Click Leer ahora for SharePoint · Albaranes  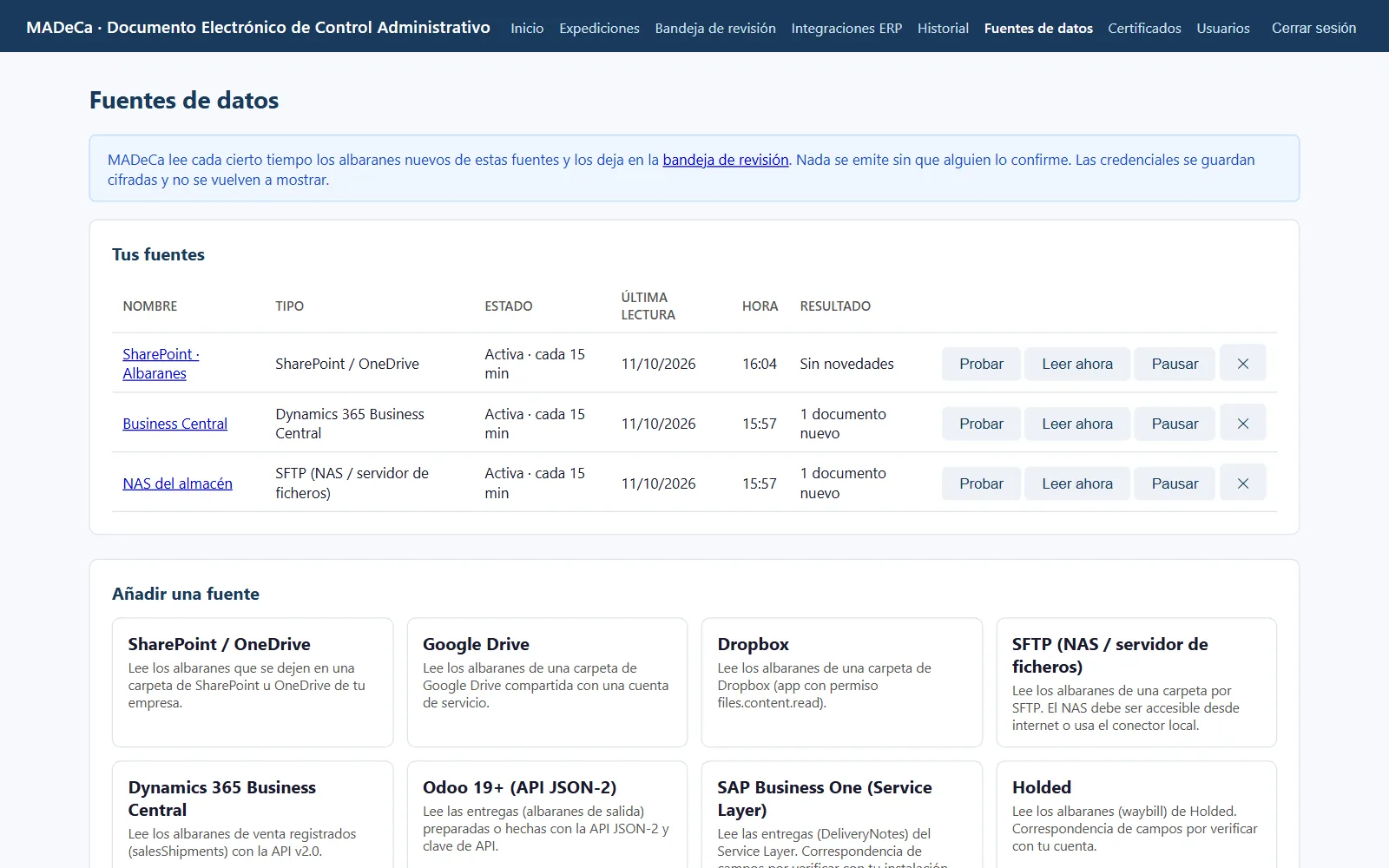point(1077,364)
